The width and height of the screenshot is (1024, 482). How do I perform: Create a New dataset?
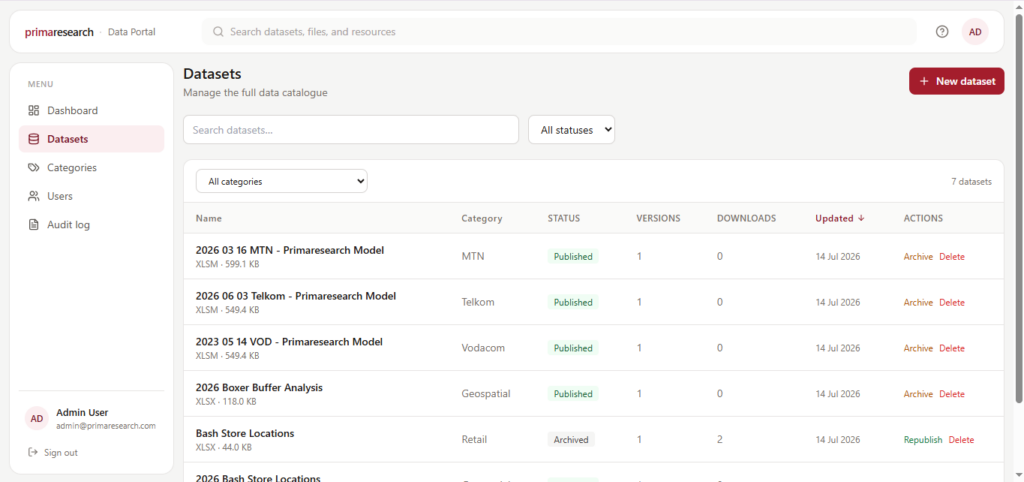[x=957, y=81]
